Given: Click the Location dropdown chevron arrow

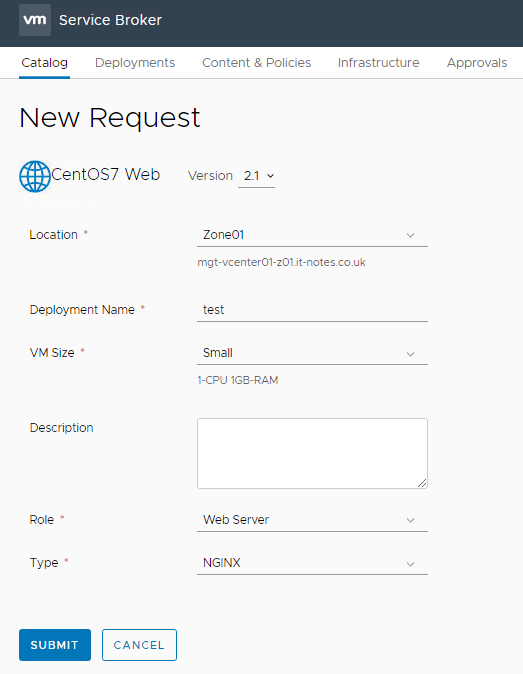Looking at the screenshot, I should 410,236.
